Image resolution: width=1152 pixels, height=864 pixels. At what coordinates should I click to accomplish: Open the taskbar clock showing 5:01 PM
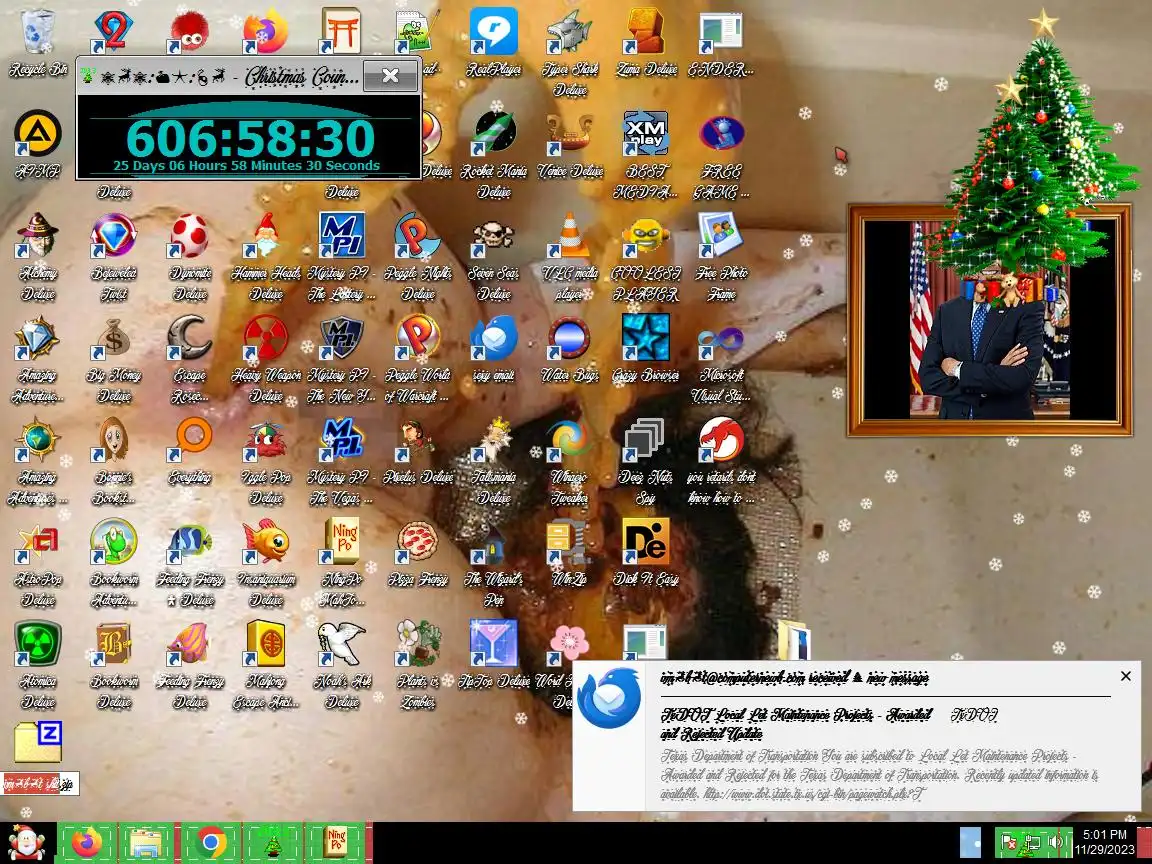tap(1105, 842)
